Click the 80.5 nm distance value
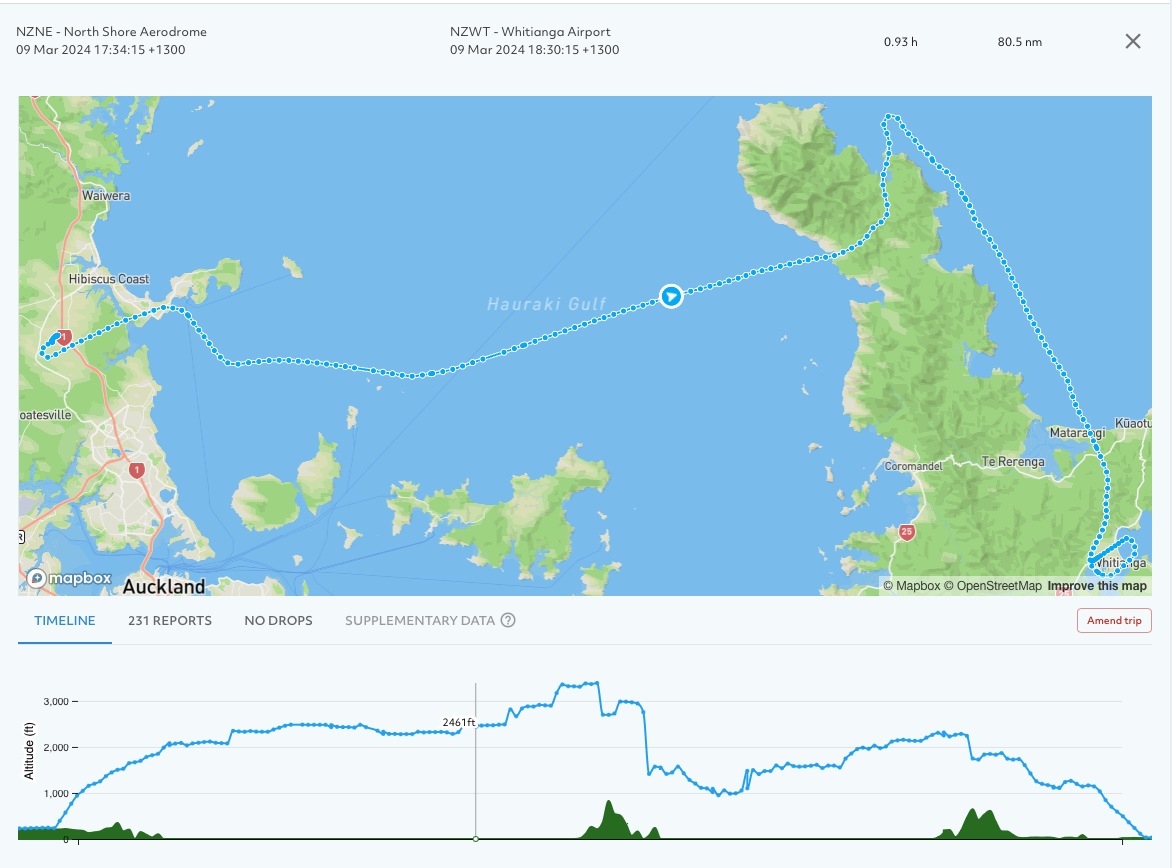Image resolution: width=1172 pixels, height=868 pixels. tap(1019, 42)
